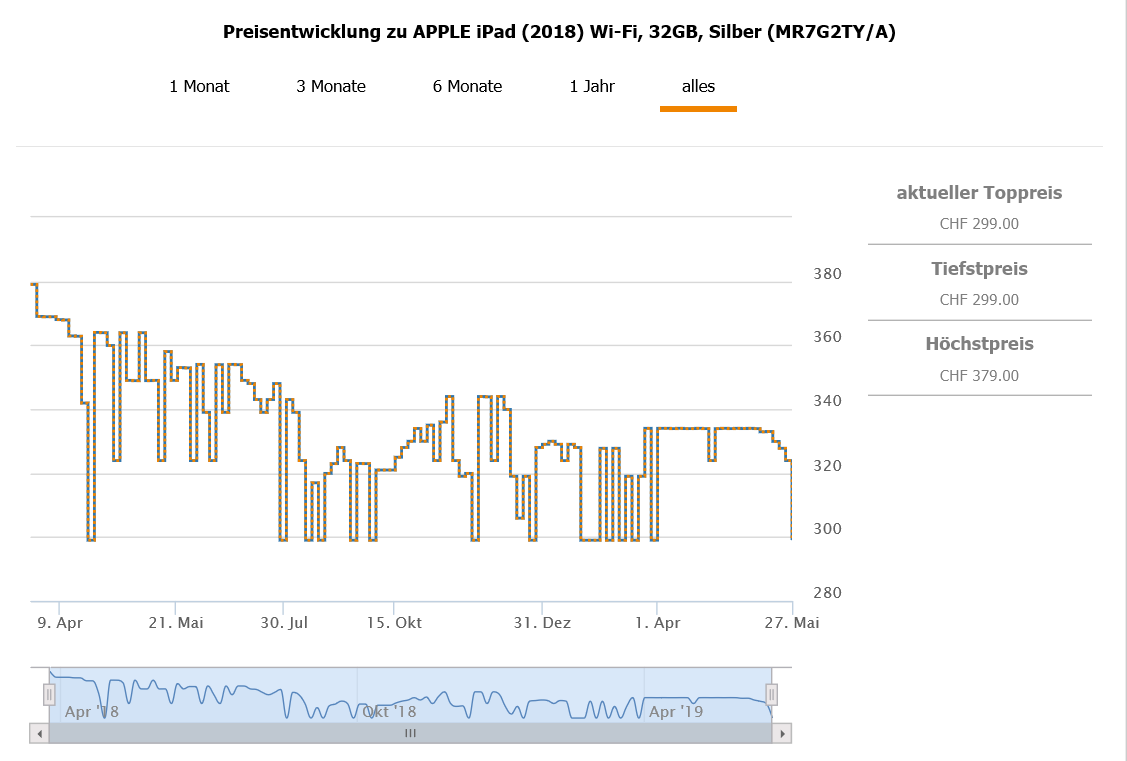Select the '1 Monat' time range tab
This screenshot has height=761, width=1127.
pos(199,86)
